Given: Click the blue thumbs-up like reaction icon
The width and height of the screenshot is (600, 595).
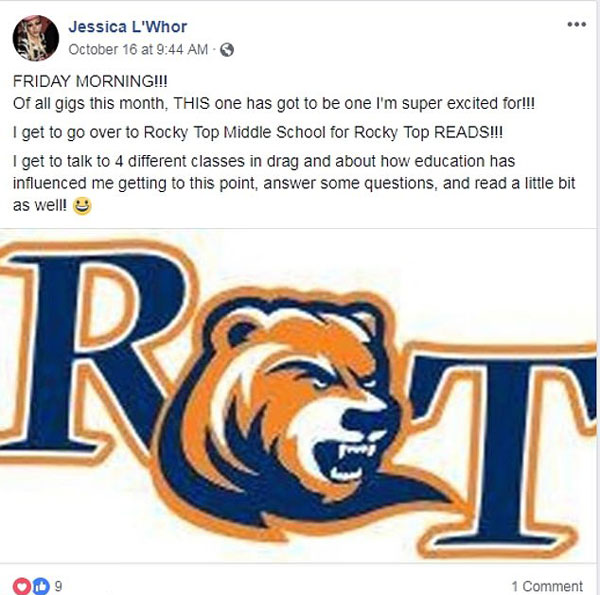Looking at the screenshot, I should pyautogui.click(x=39, y=585).
